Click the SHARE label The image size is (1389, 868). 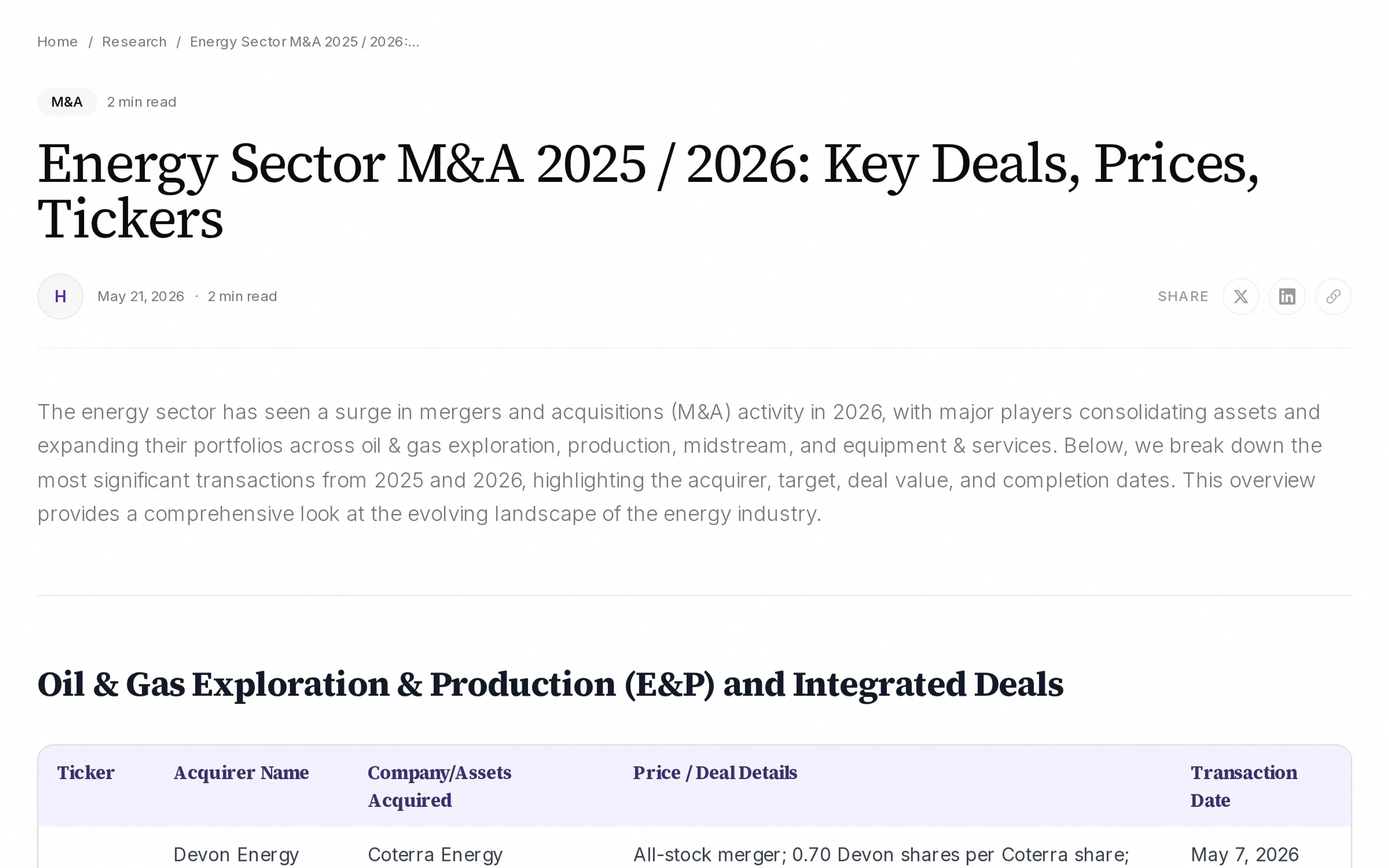(x=1183, y=296)
